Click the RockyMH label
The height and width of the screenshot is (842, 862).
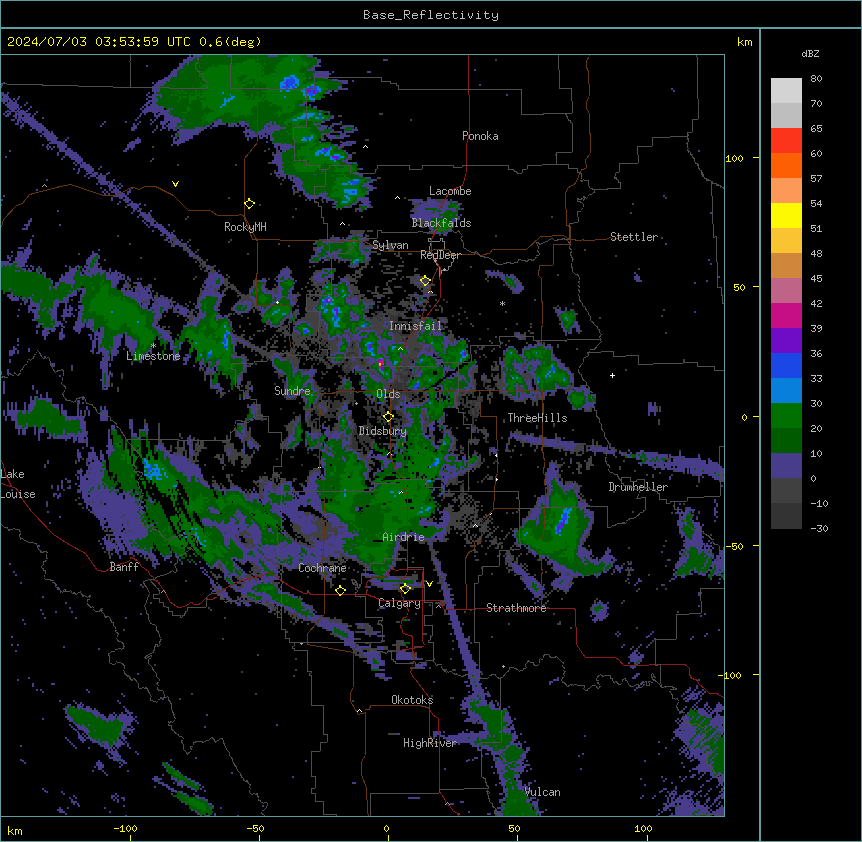(245, 226)
